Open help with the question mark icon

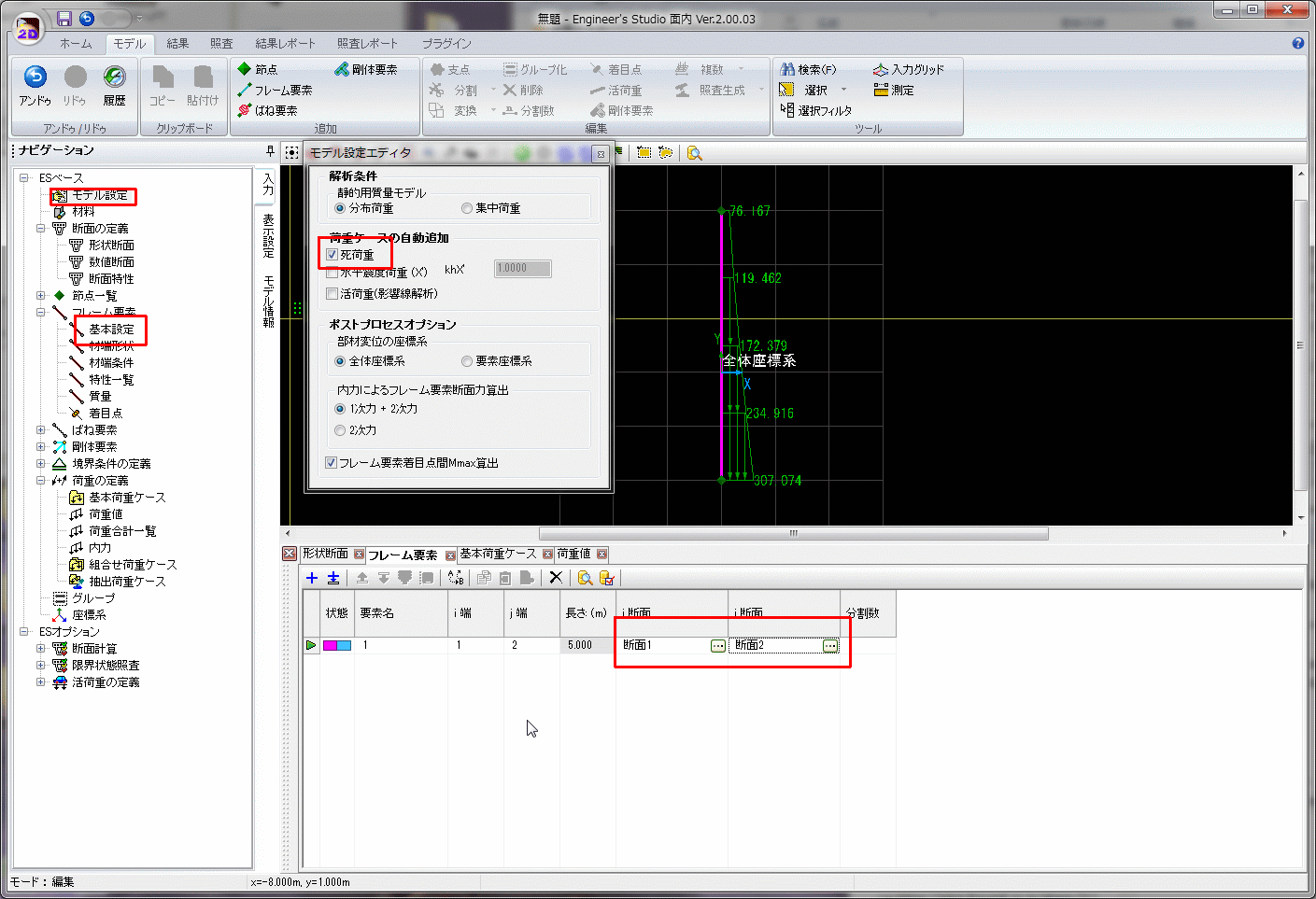coord(1297,43)
